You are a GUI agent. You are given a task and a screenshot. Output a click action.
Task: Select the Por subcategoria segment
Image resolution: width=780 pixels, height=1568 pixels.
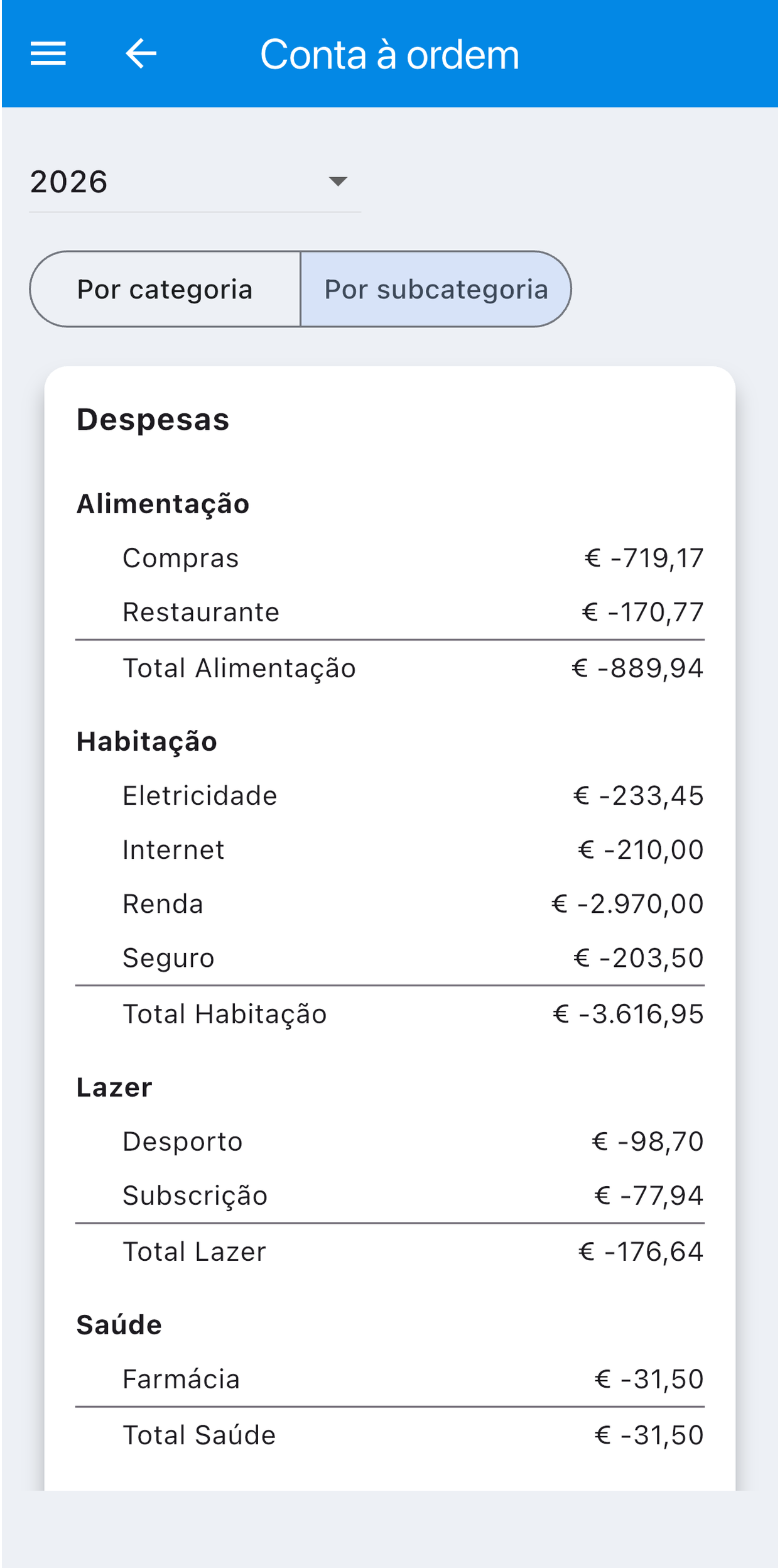point(436,289)
